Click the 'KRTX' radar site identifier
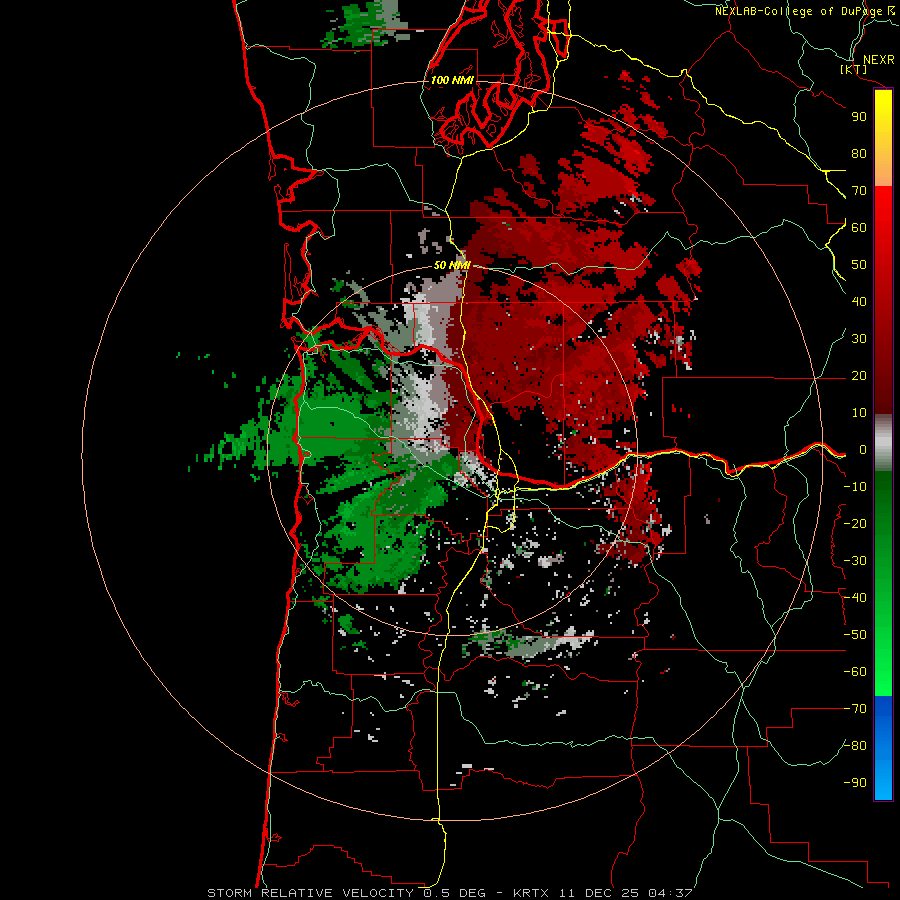This screenshot has width=900, height=900. (531, 893)
